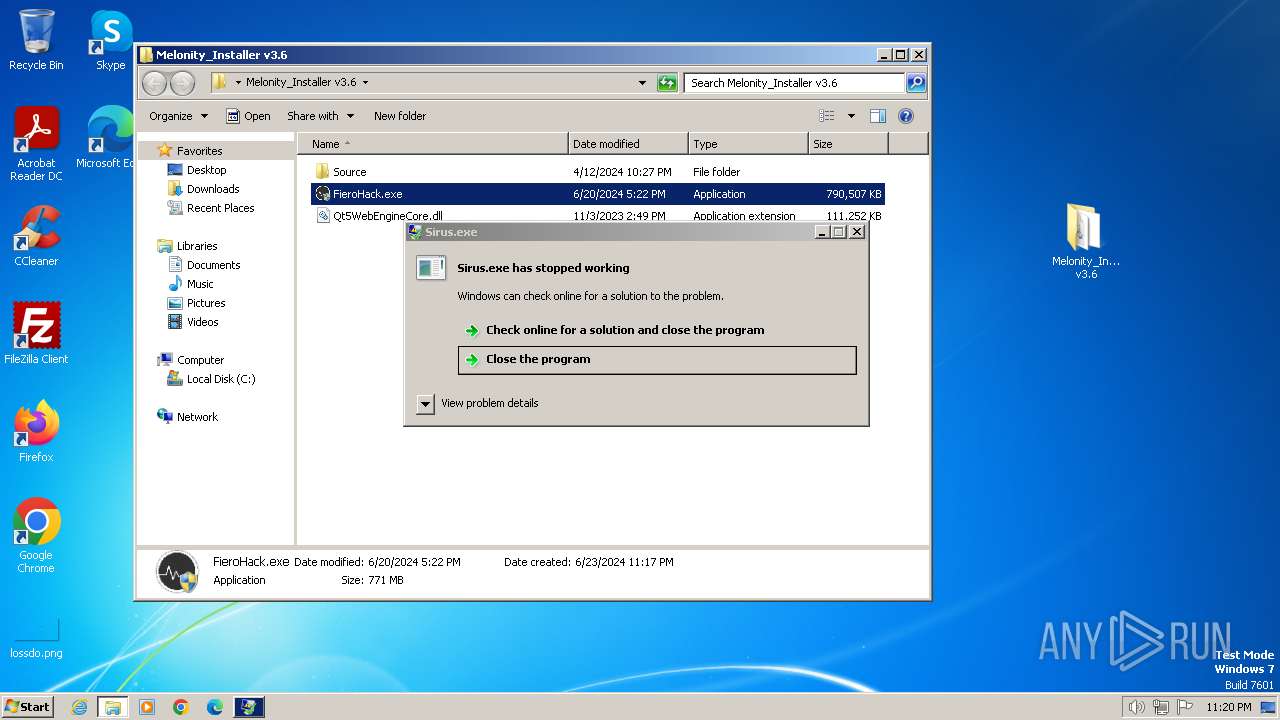
Task: Open Google Chrome desktop shortcut
Action: [x=36, y=536]
